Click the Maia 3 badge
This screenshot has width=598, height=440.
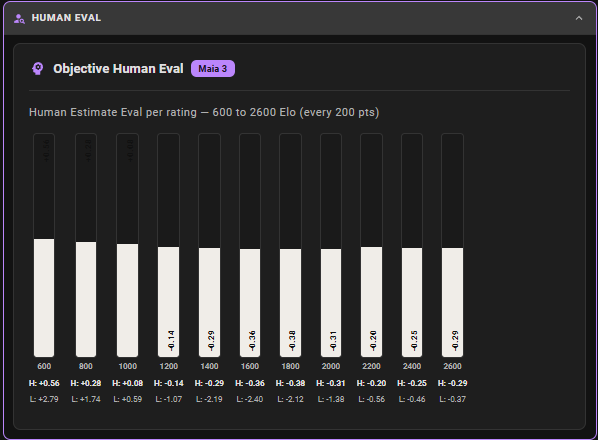point(213,69)
